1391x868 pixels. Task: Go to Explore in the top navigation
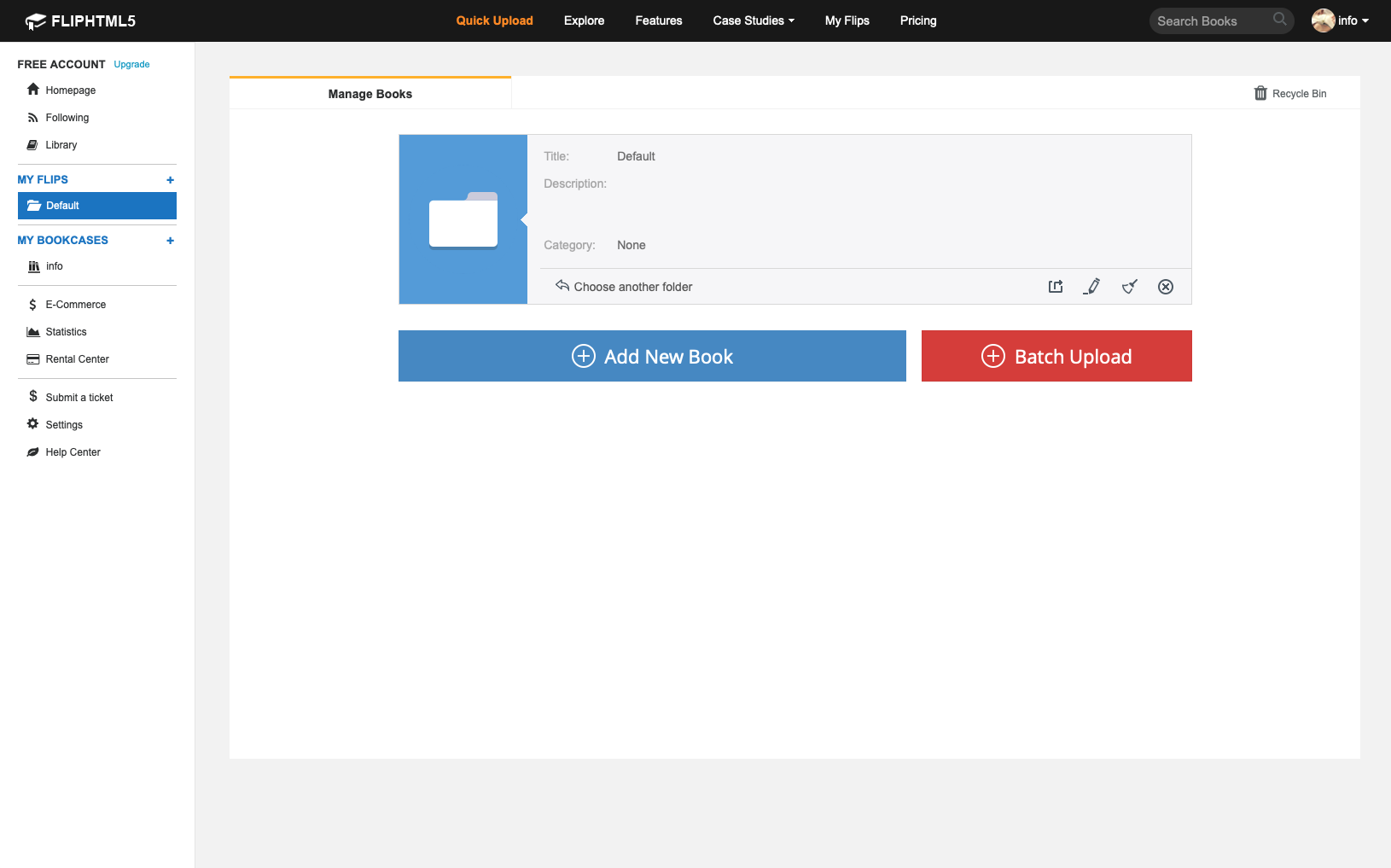click(x=584, y=20)
